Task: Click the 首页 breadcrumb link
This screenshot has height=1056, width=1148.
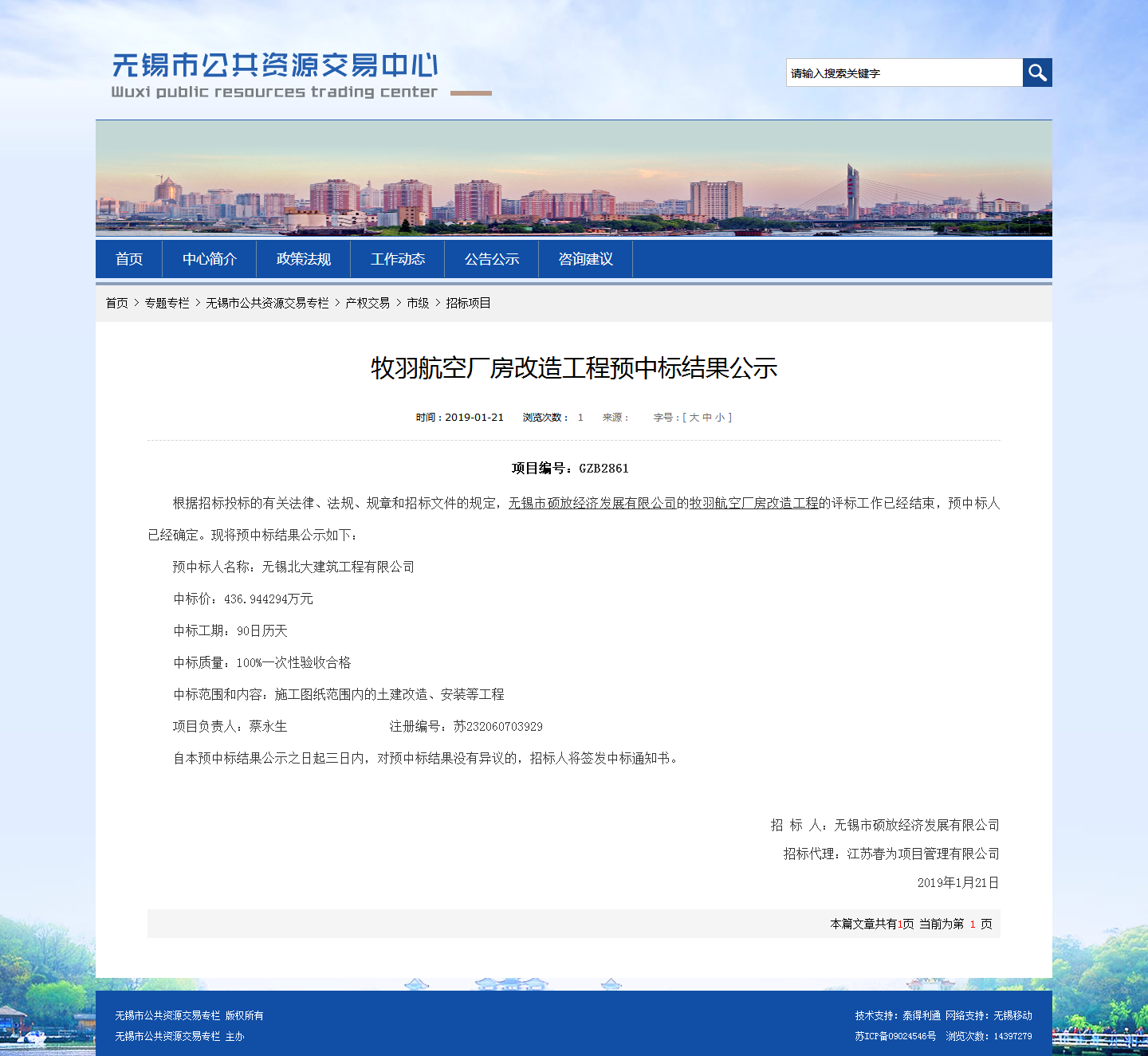Action: point(116,303)
